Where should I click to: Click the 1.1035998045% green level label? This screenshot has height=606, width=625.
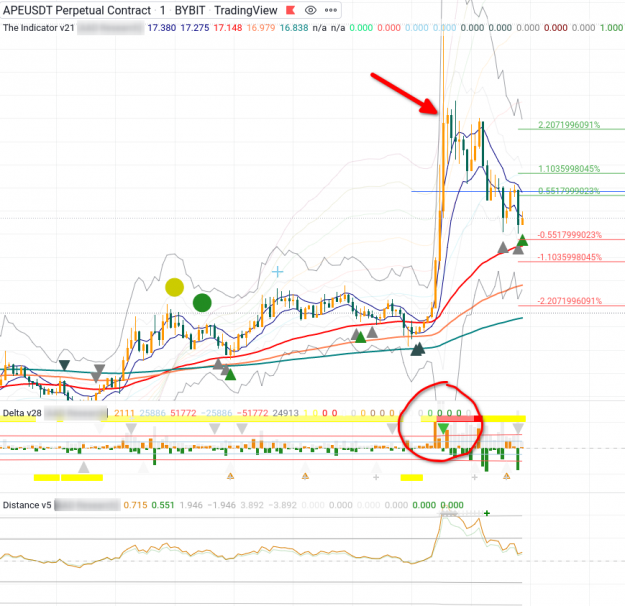point(569,169)
